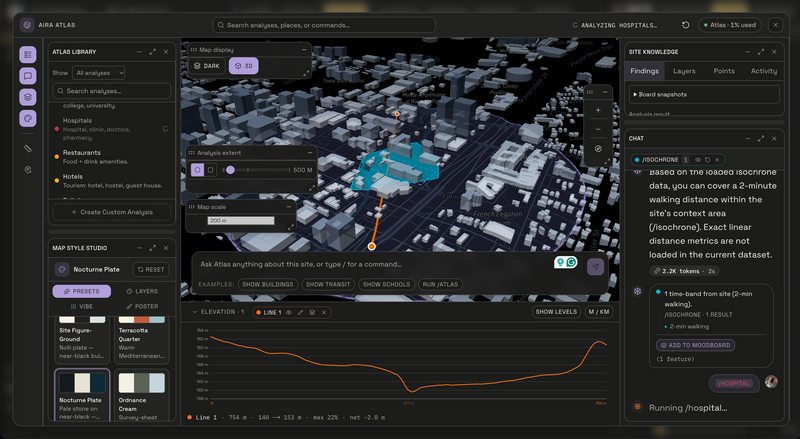Collapse the Elevation panel chevron
The height and width of the screenshot is (439, 800).
pyautogui.click(x=194, y=311)
